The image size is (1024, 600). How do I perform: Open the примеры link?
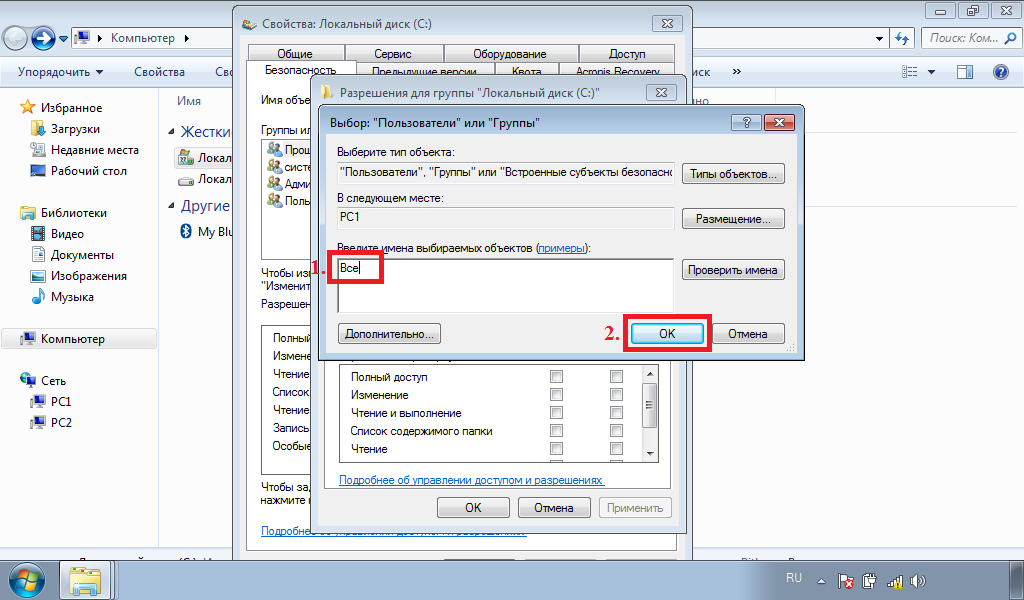[x=561, y=247]
